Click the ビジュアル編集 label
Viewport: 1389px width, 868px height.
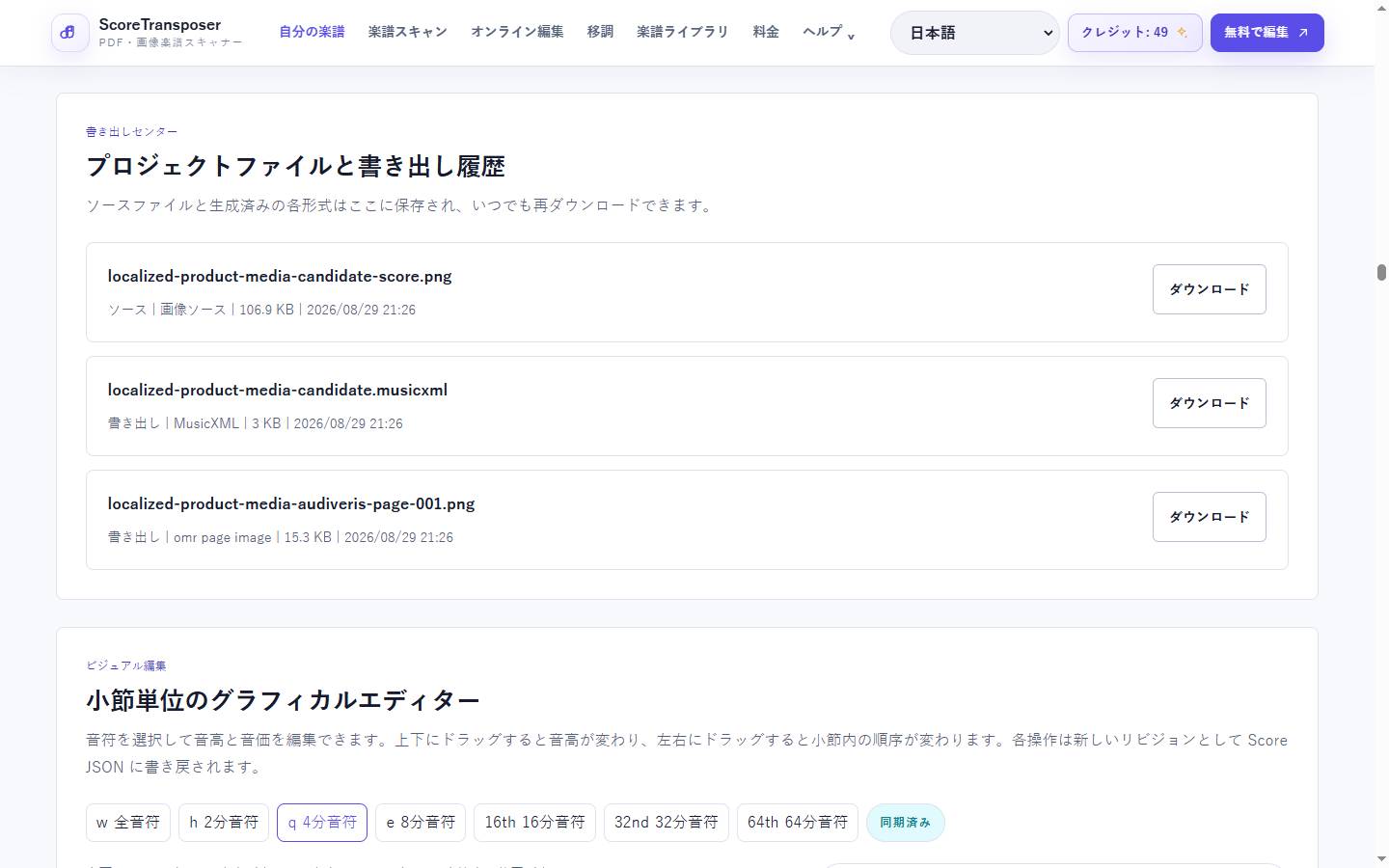pos(126,665)
